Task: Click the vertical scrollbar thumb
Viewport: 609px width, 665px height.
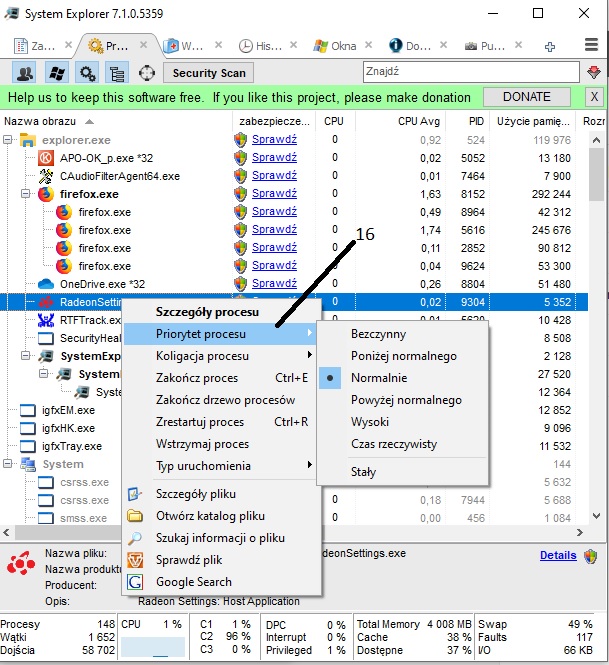Action: 596,174
